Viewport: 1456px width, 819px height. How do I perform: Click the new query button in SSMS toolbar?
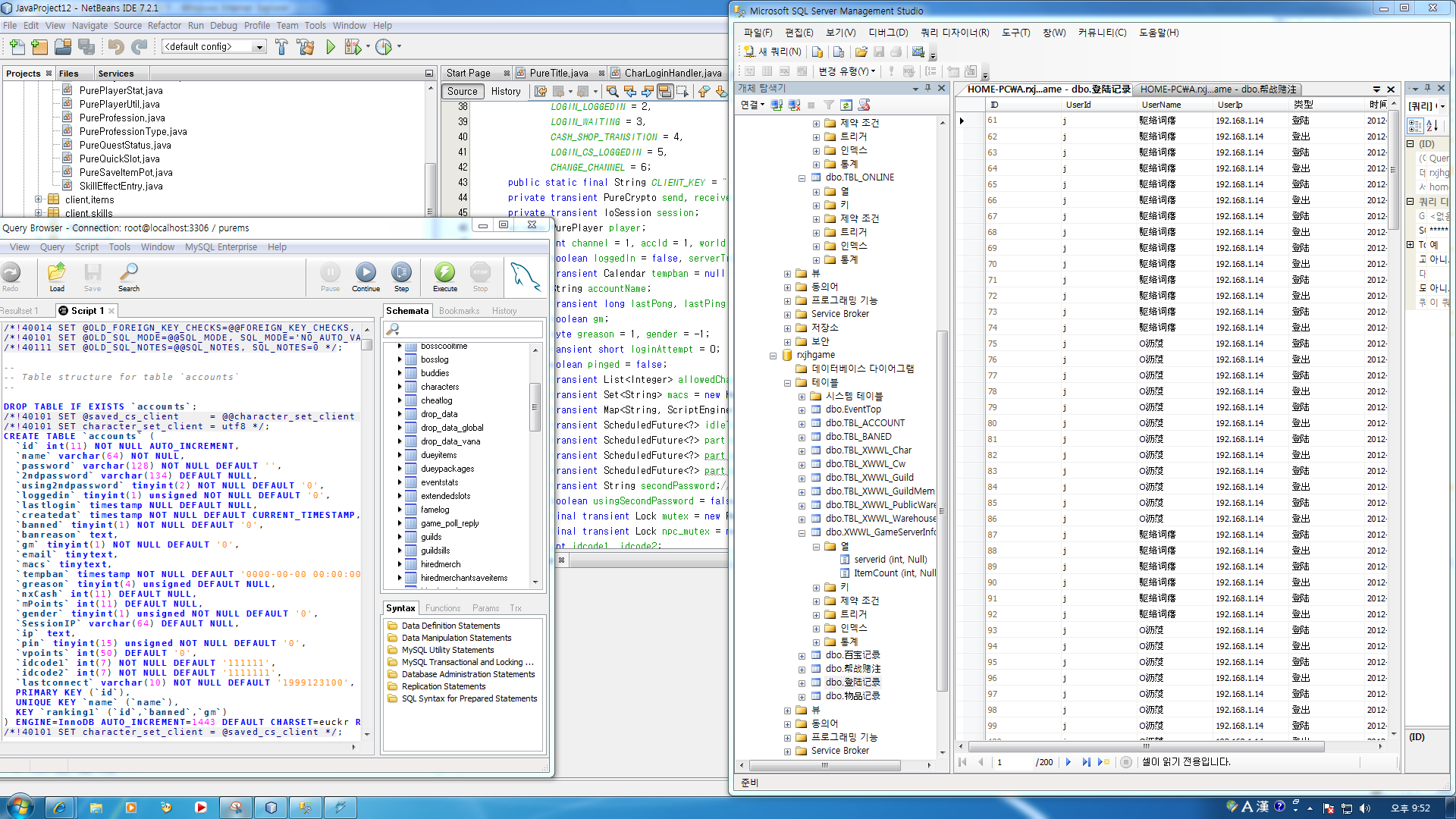coord(772,52)
